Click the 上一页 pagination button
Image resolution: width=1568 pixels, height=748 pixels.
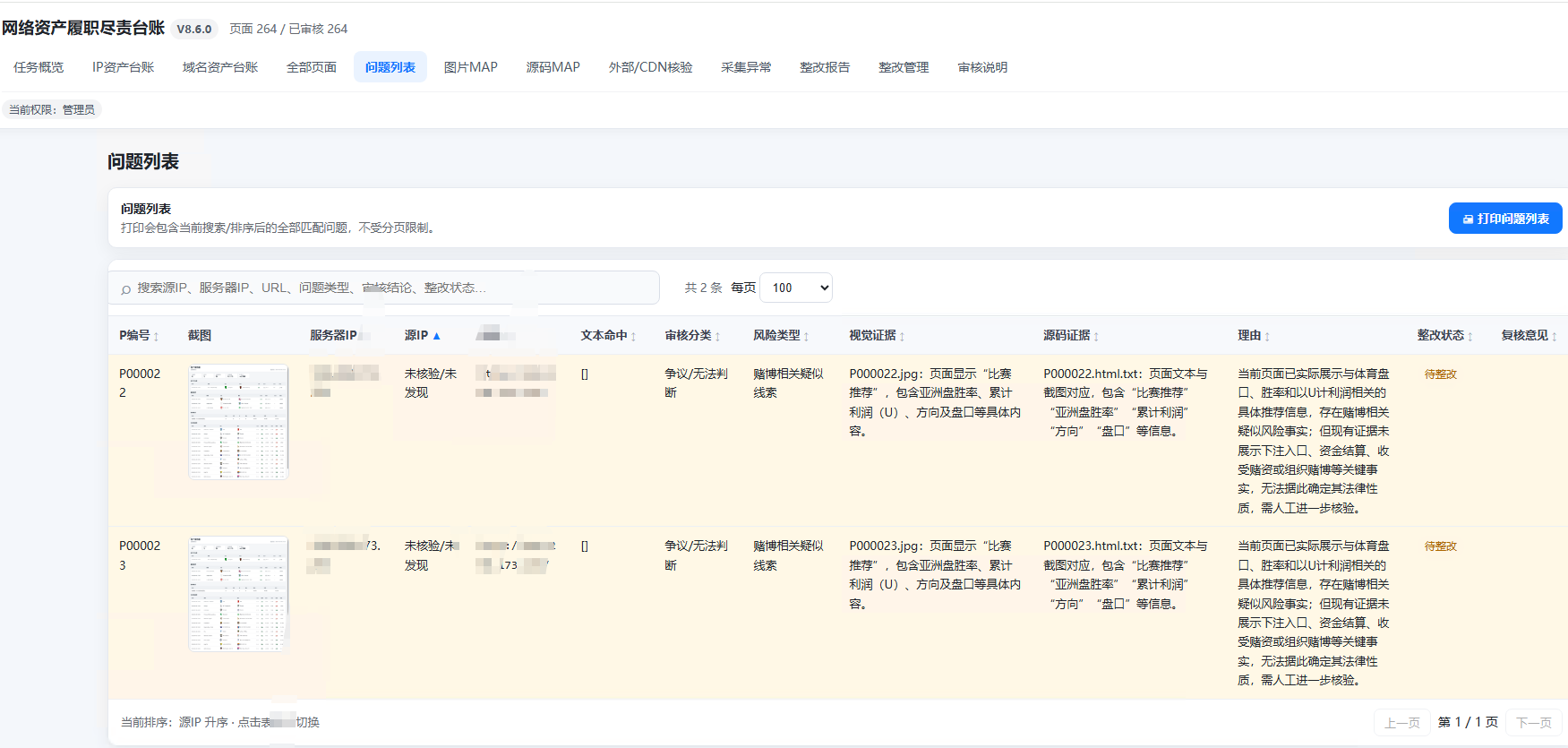pos(1402,723)
